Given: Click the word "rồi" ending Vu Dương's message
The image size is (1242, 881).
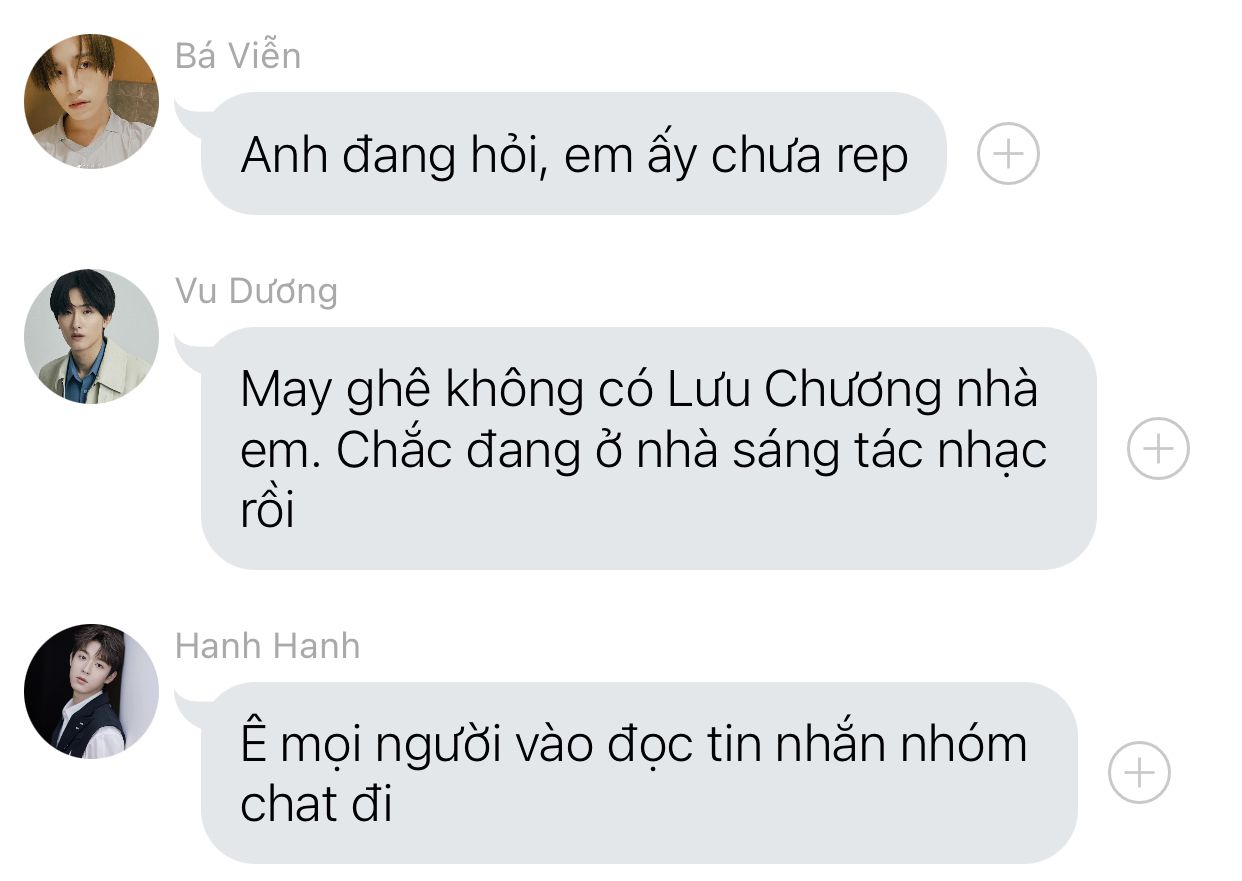Looking at the screenshot, I should (268, 509).
